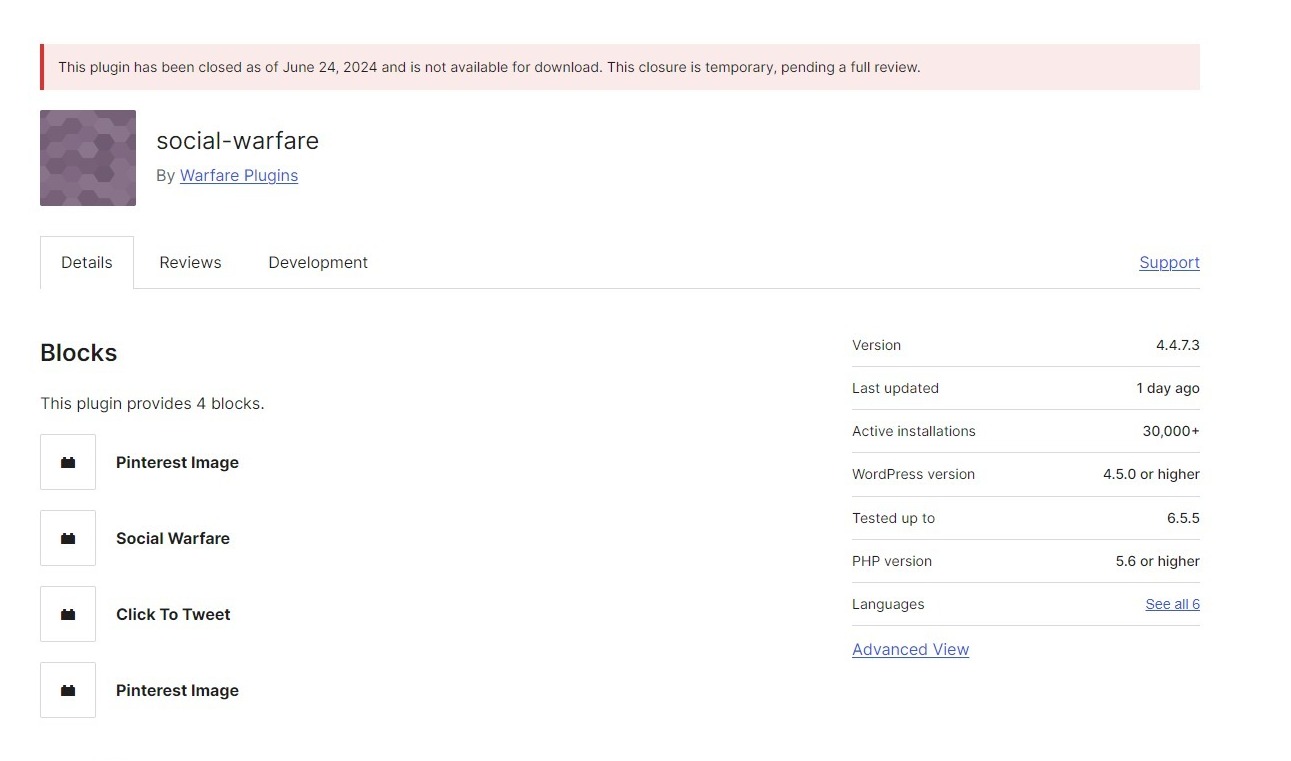Click the Languages label
This screenshot has width=1291, height=761.
pyautogui.click(x=888, y=604)
